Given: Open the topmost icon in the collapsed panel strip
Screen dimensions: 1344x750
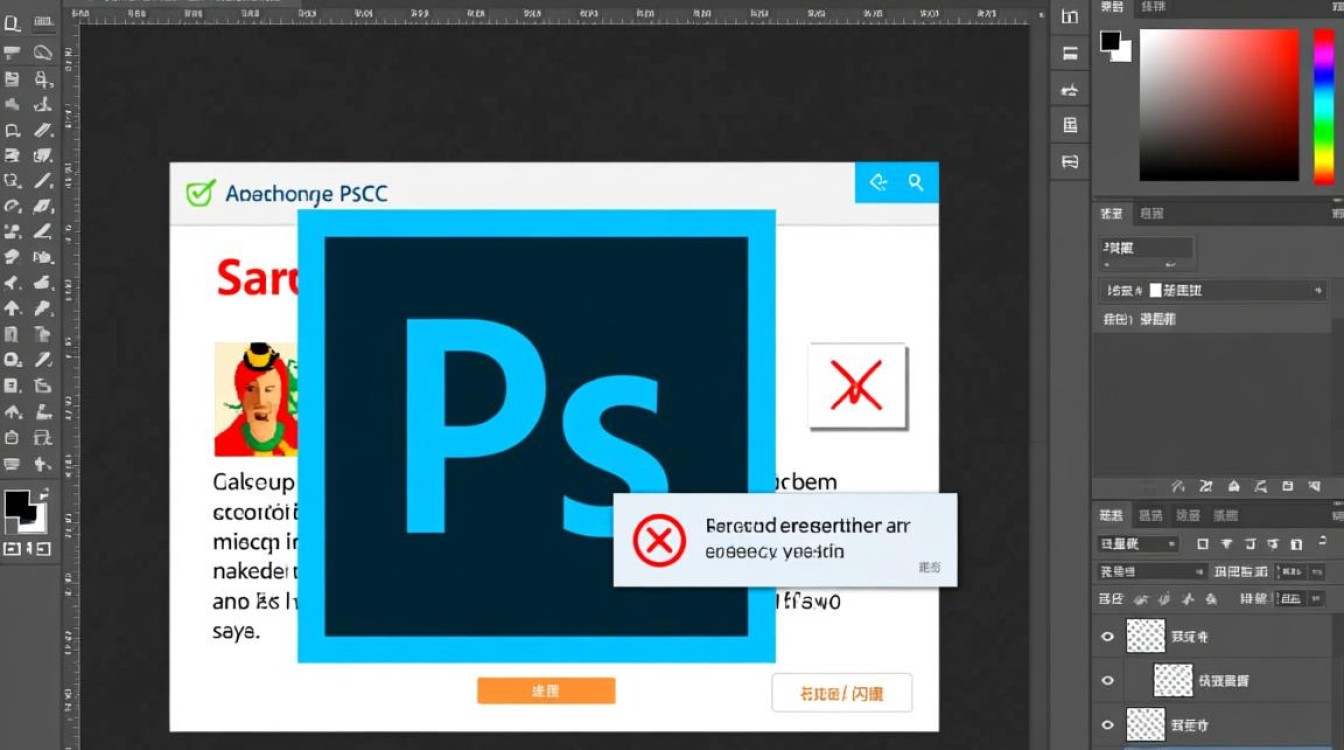Looking at the screenshot, I should click(1070, 17).
